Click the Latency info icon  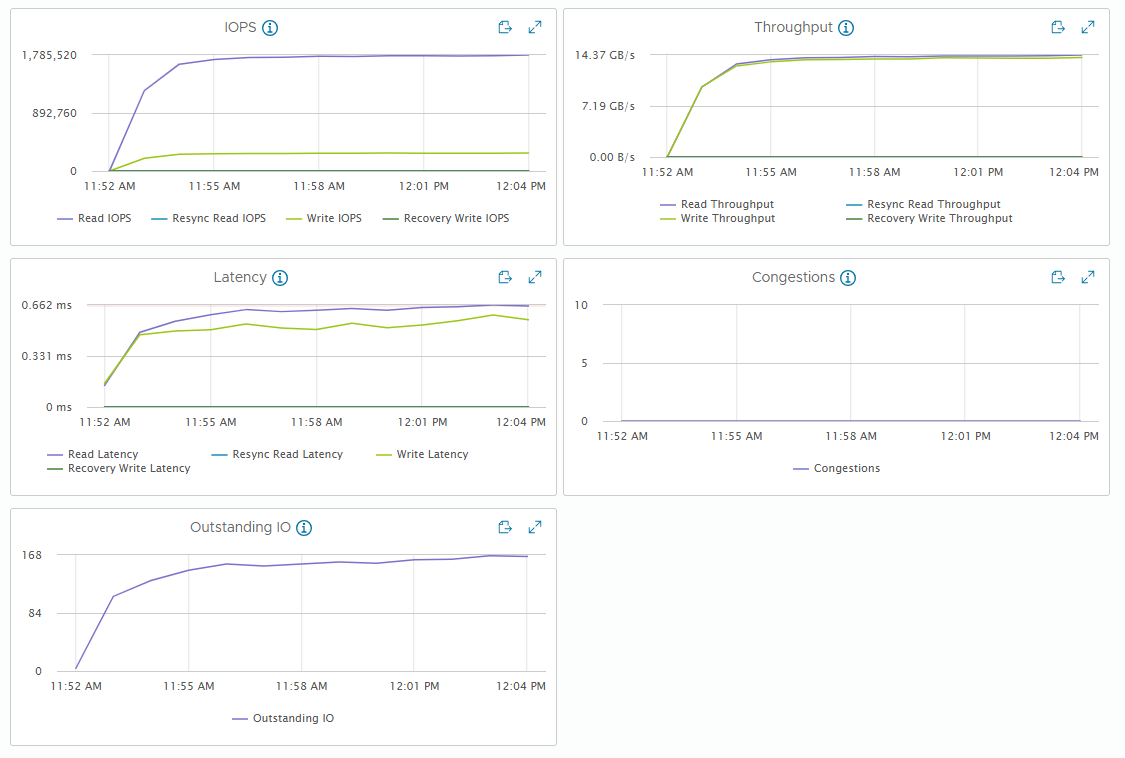pos(280,278)
